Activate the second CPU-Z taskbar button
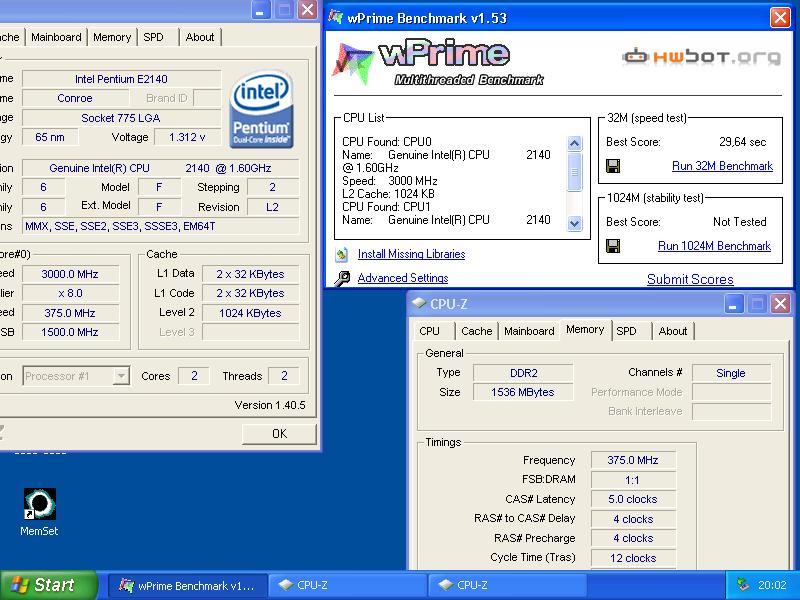This screenshot has width=800, height=600. tap(507, 586)
